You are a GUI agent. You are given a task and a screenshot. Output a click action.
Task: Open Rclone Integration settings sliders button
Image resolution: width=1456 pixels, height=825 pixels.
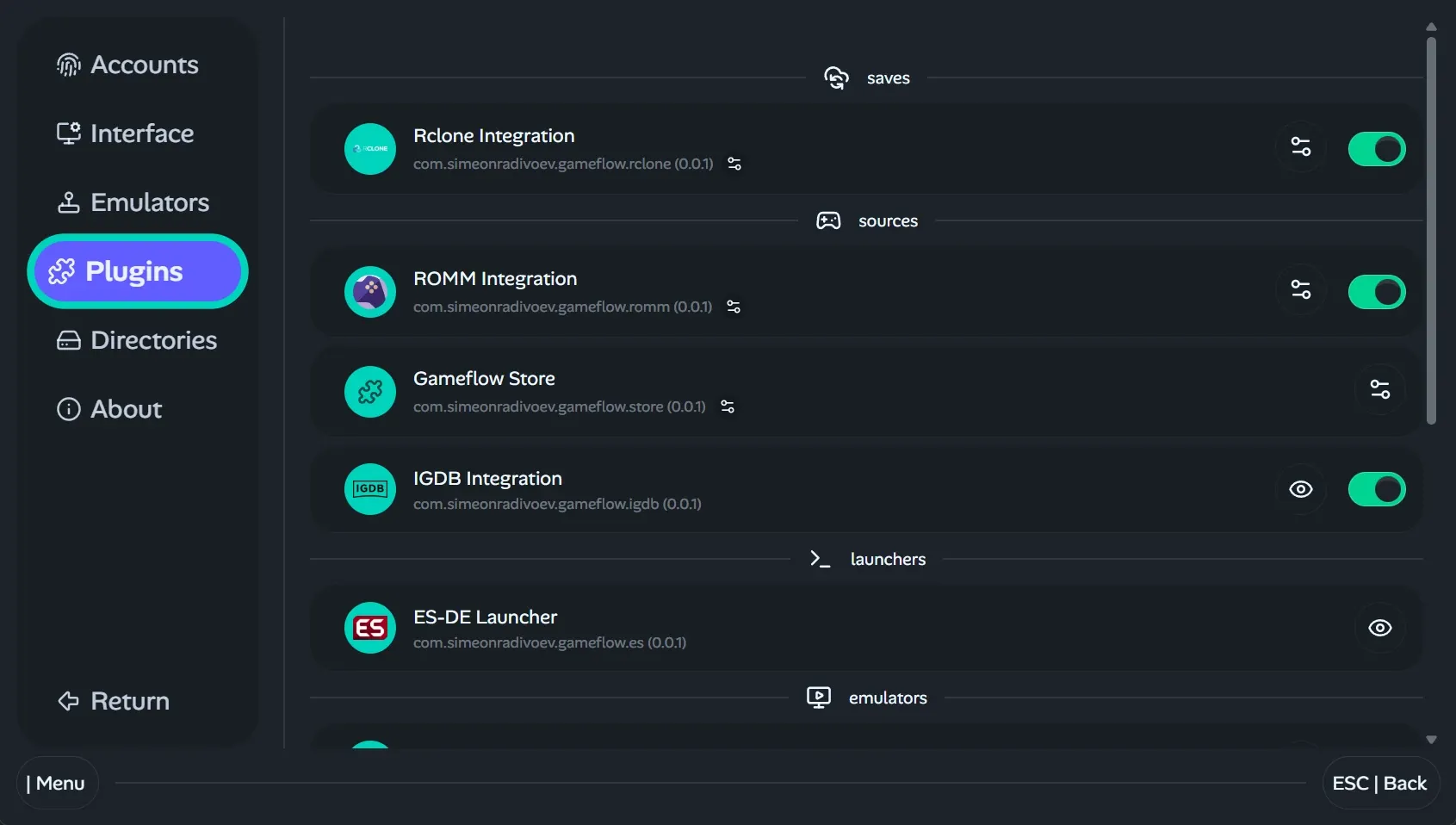pos(1301,147)
